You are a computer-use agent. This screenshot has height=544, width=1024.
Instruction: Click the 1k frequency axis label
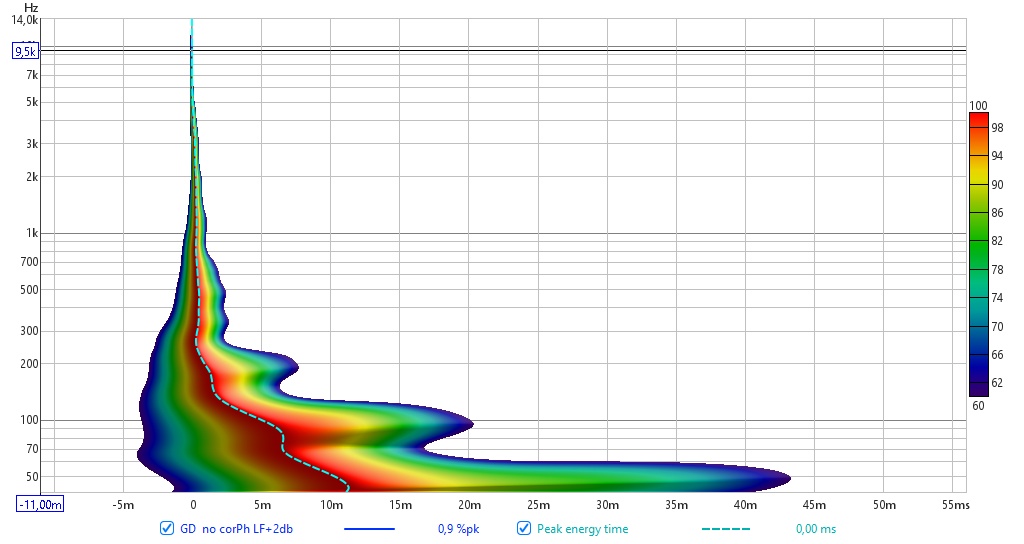pyautogui.click(x=32, y=233)
